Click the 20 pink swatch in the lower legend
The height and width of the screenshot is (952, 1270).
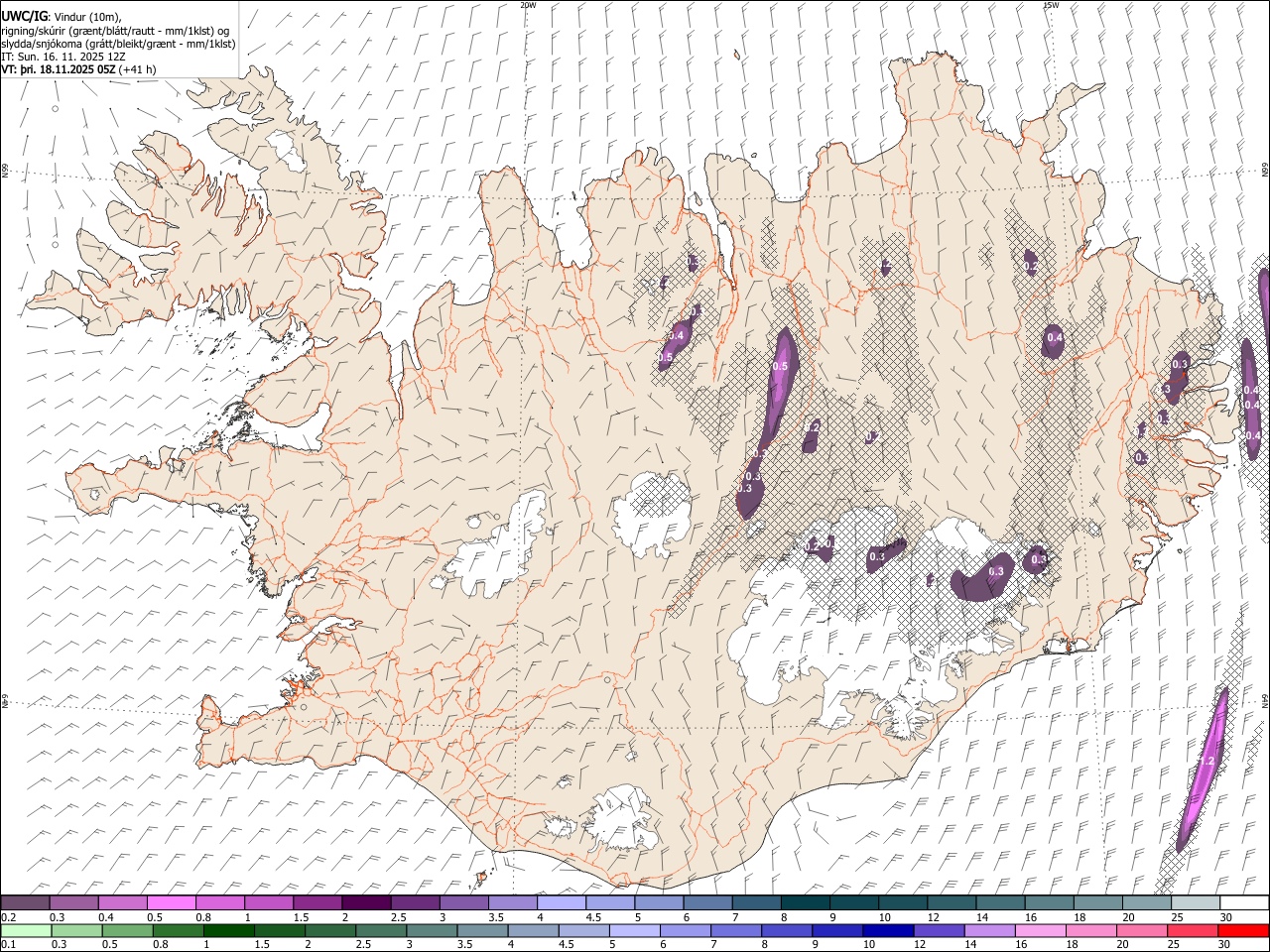1140,930
